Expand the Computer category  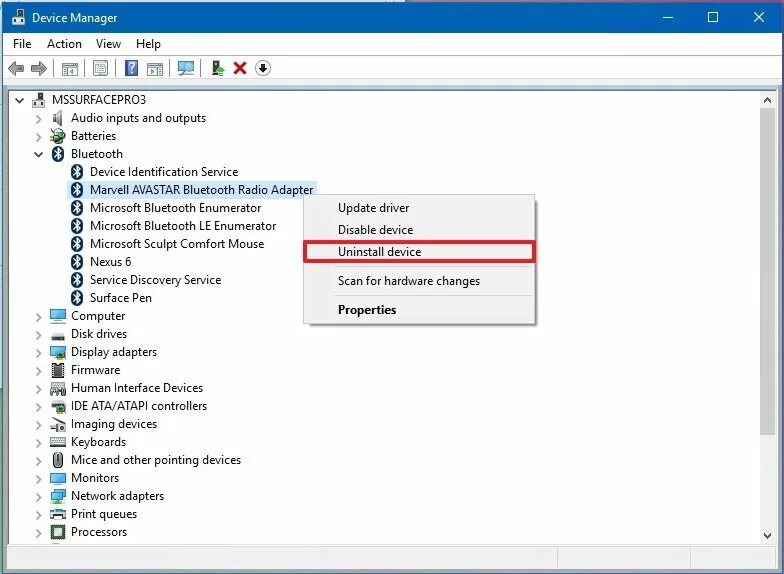tap(38, 316)
